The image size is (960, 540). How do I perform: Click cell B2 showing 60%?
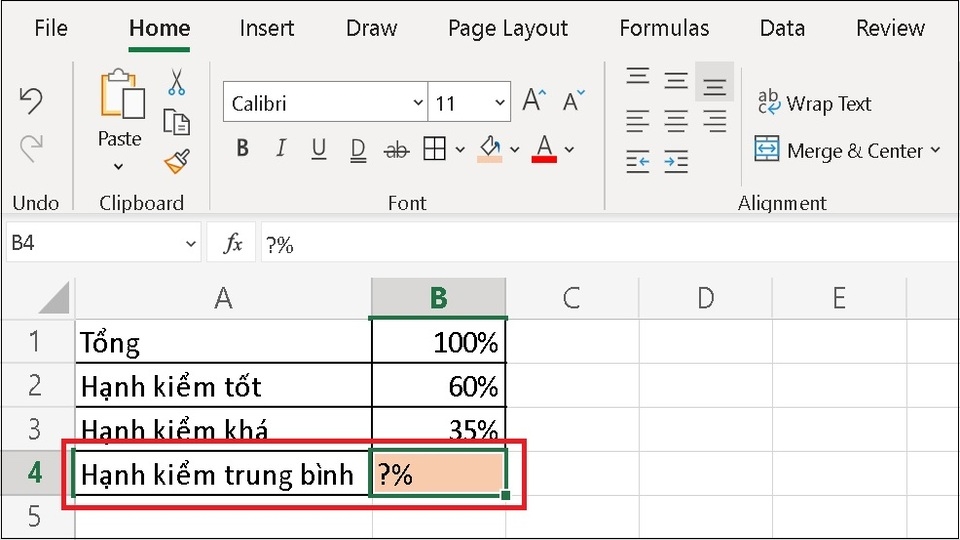pos(438,385)
